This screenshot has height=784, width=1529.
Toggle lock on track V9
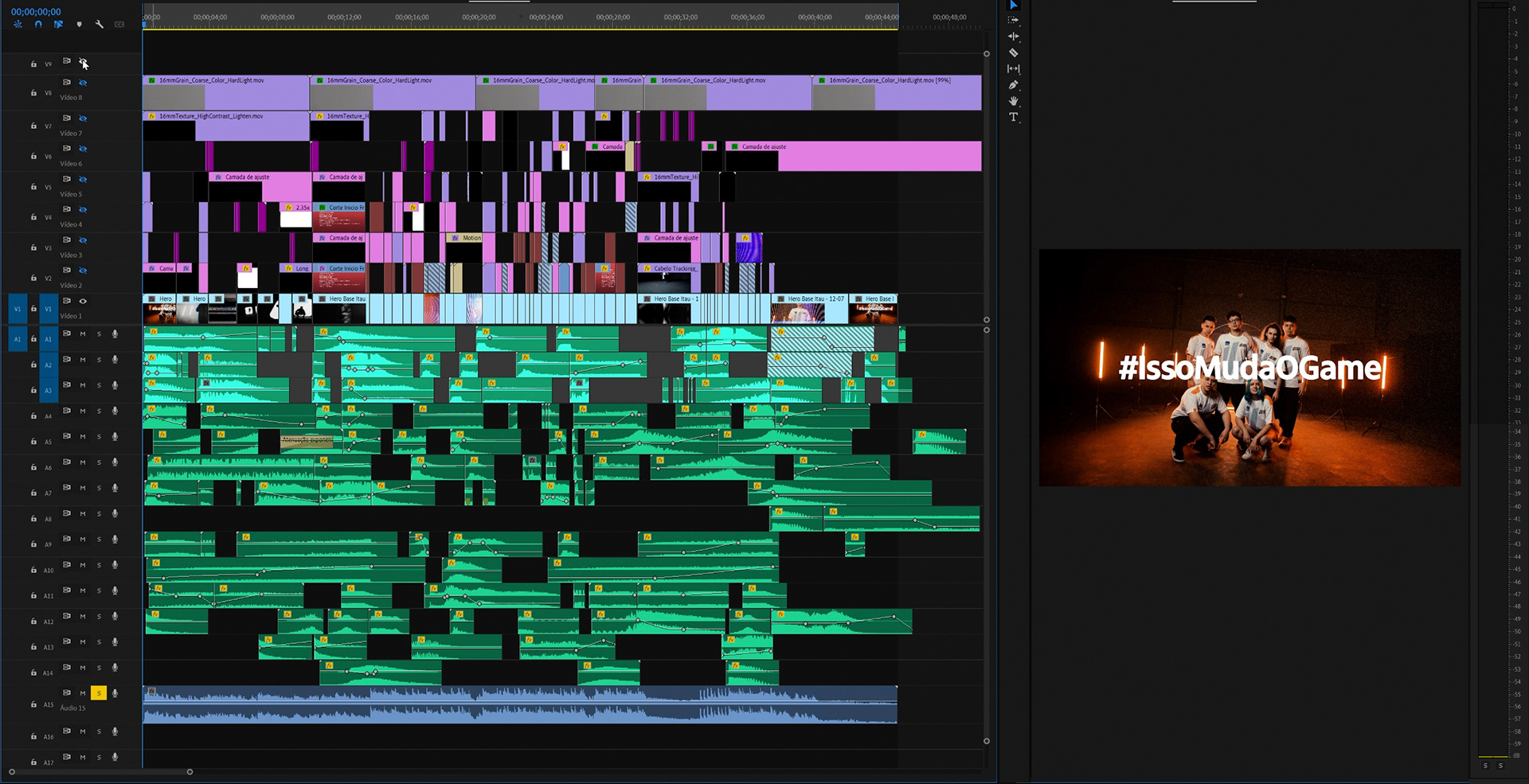33,64
